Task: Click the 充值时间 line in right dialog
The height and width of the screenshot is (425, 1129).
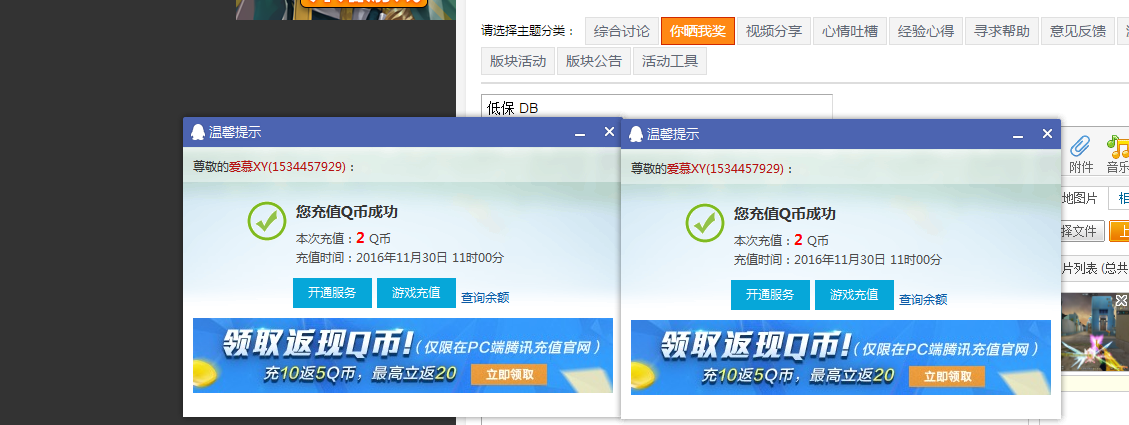Action: click(x=837, y=260)
